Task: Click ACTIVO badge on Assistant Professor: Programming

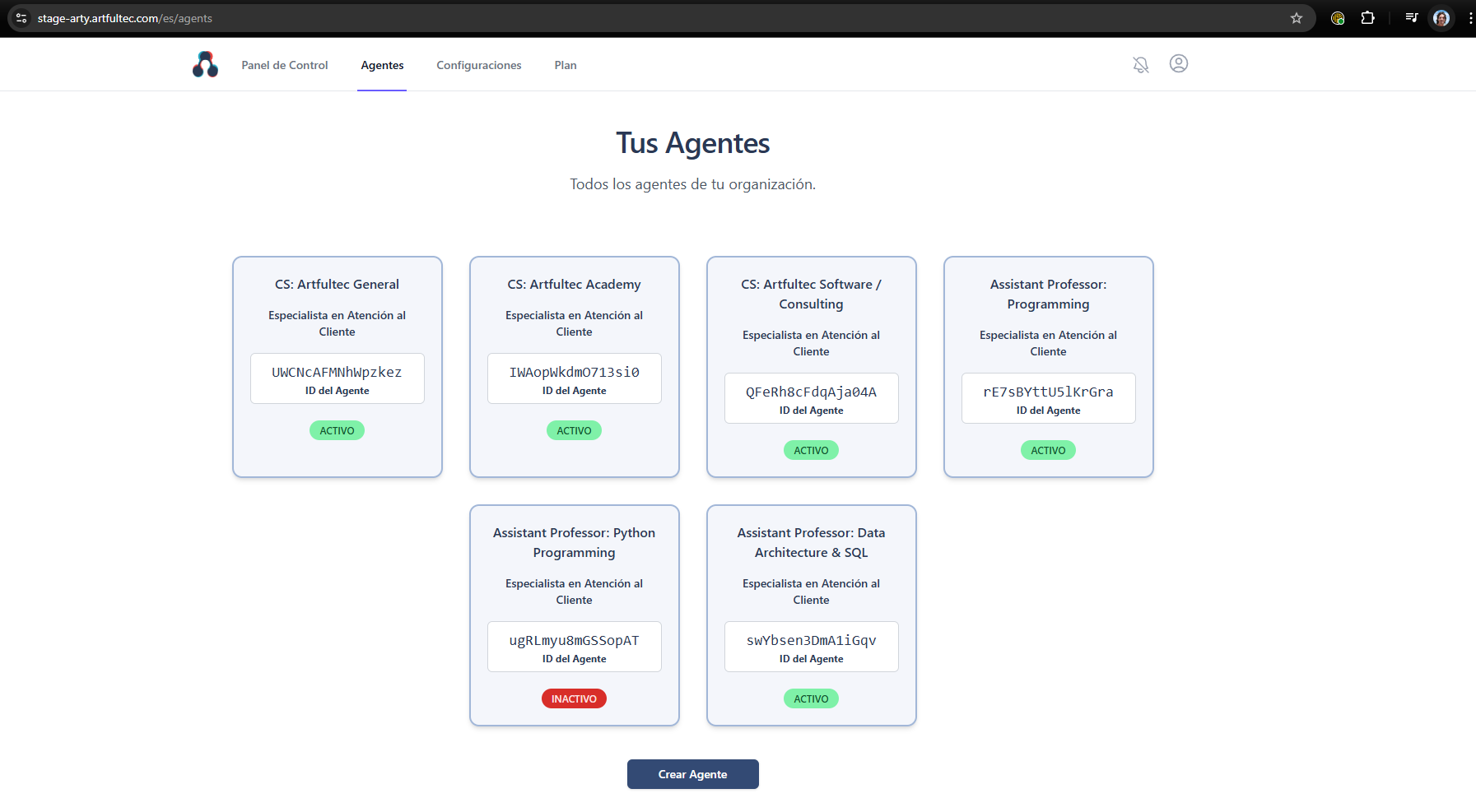Action: tap(1049, 450)
